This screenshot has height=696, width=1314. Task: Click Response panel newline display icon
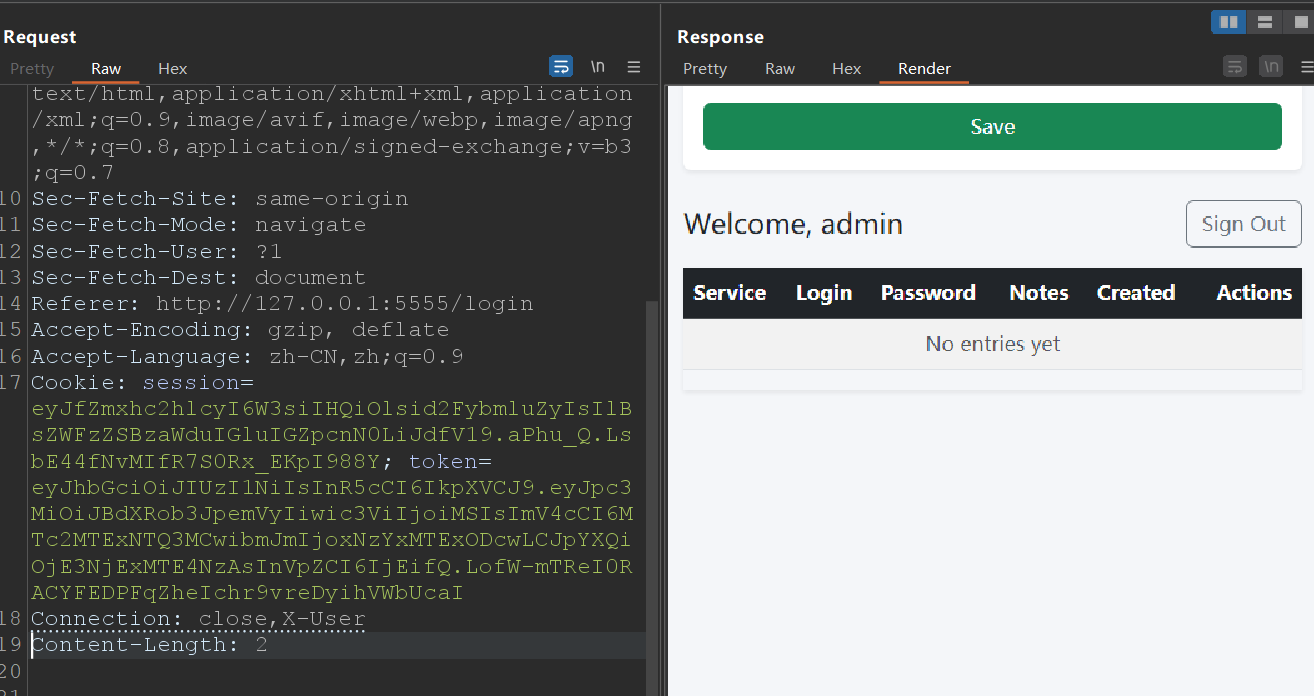pos(1271,67)
